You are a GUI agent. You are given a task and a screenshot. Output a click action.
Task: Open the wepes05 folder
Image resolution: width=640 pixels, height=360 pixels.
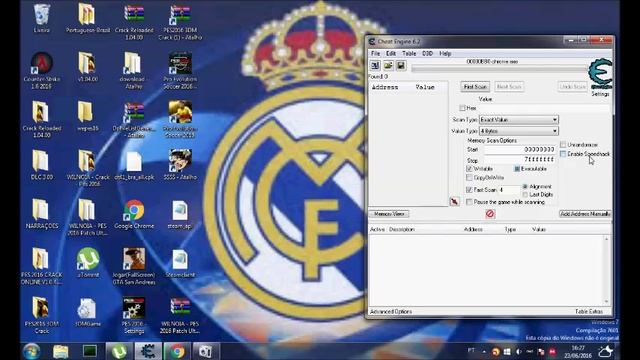click(87, 116)
